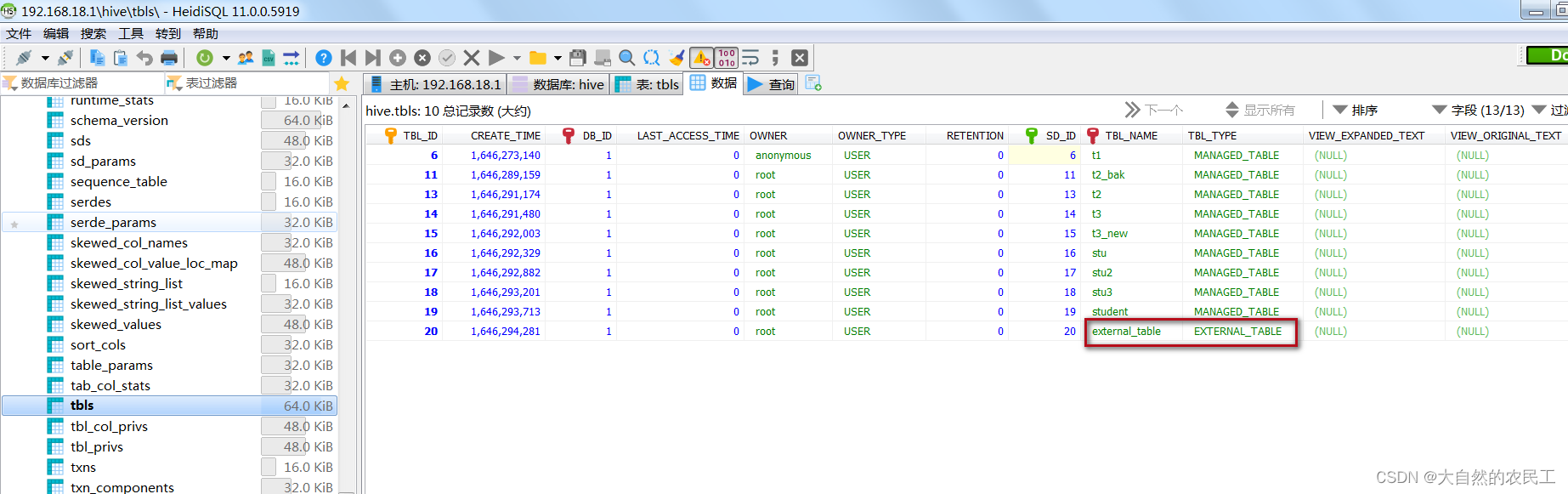Open the 帮助 menu
The image size is (1568, 494).
pos(206,34)
